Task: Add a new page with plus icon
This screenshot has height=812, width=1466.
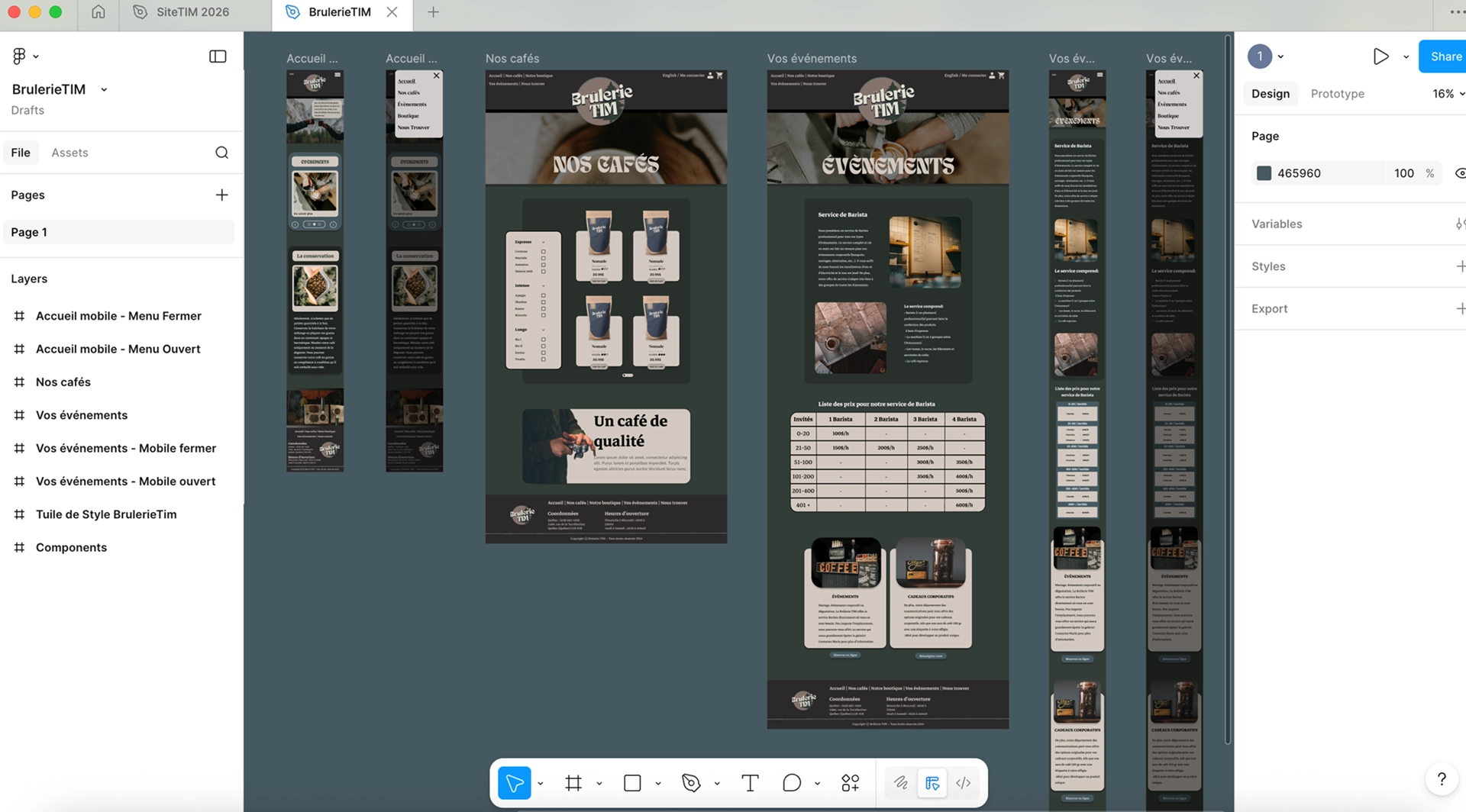Action: [221, 195]
